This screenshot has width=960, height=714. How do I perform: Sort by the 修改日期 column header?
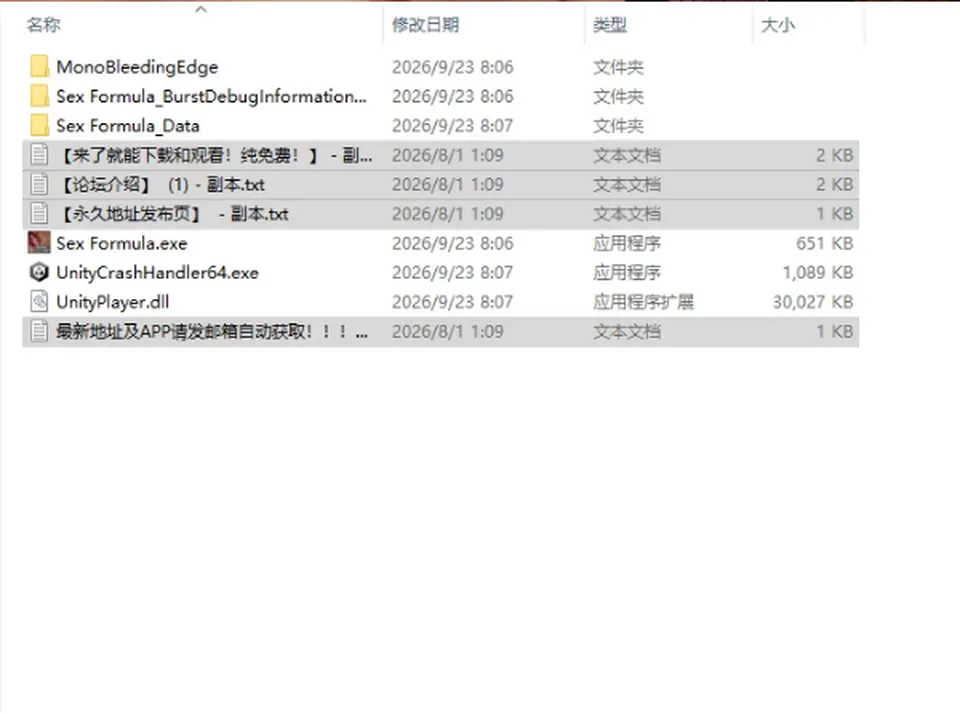426,25
